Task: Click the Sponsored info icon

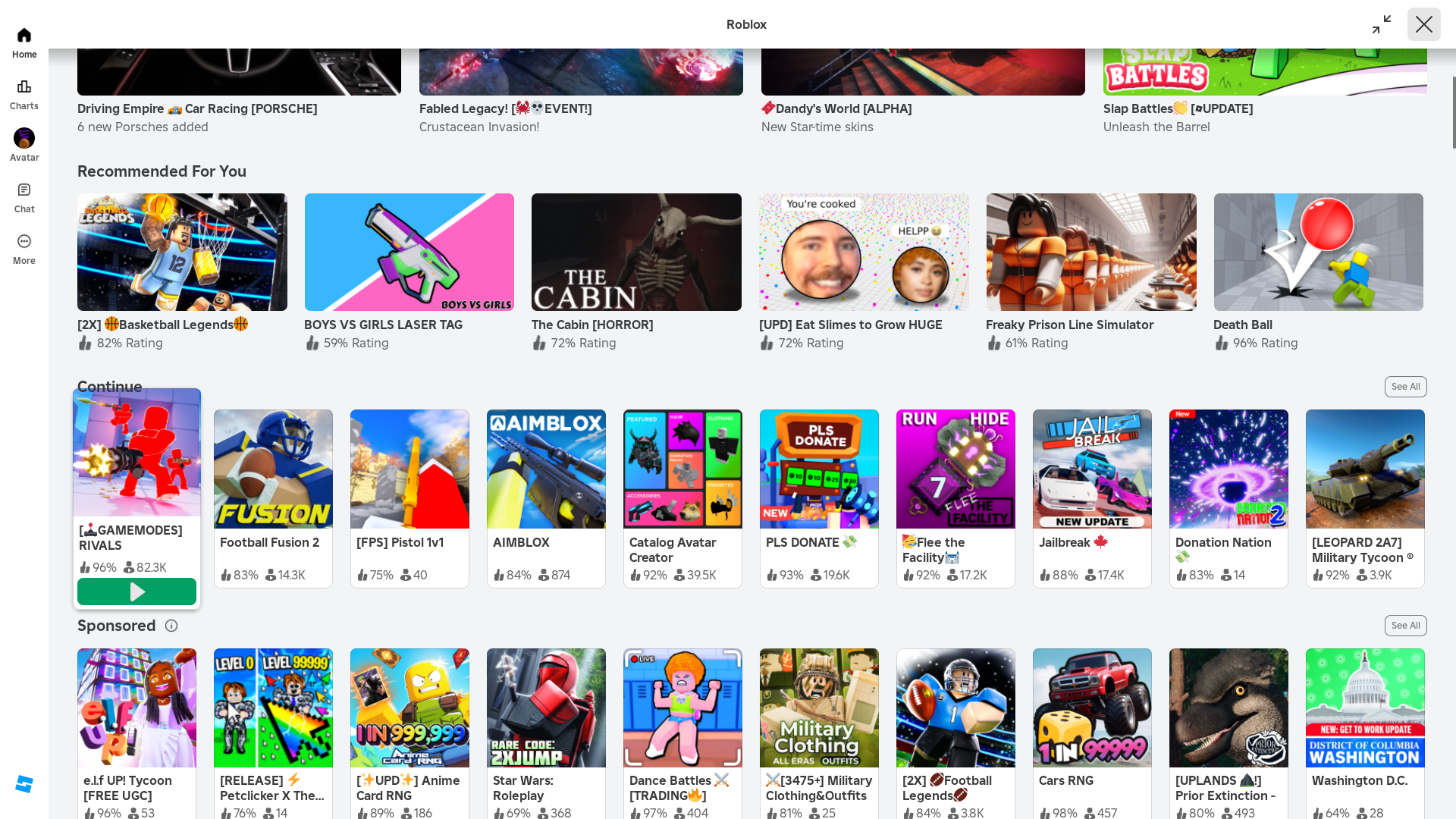Action: (x=171, y=626)
